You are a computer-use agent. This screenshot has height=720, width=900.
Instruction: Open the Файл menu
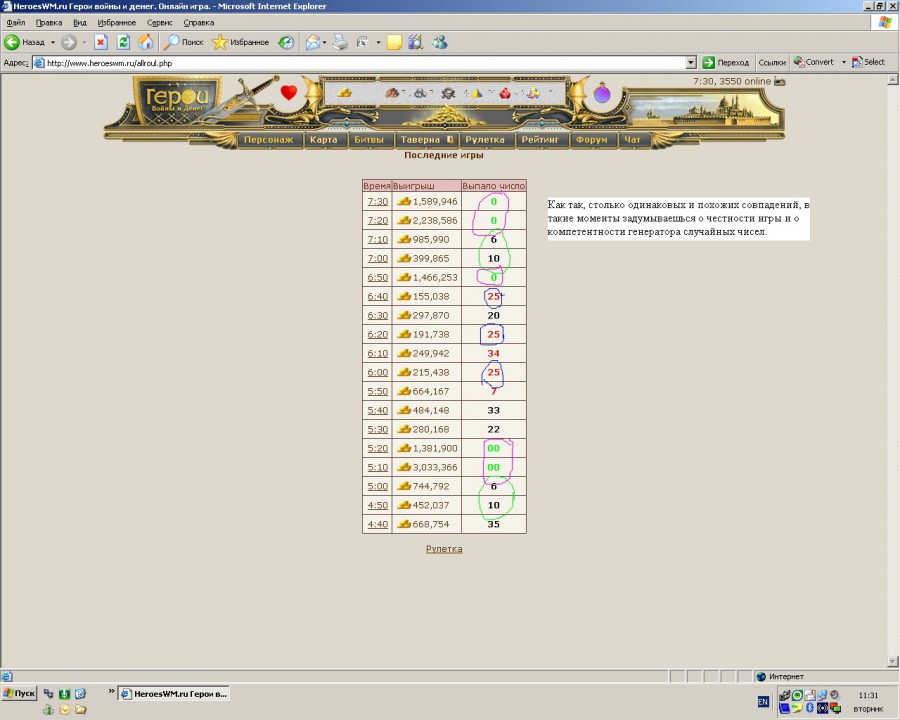(x=15, y=22)
